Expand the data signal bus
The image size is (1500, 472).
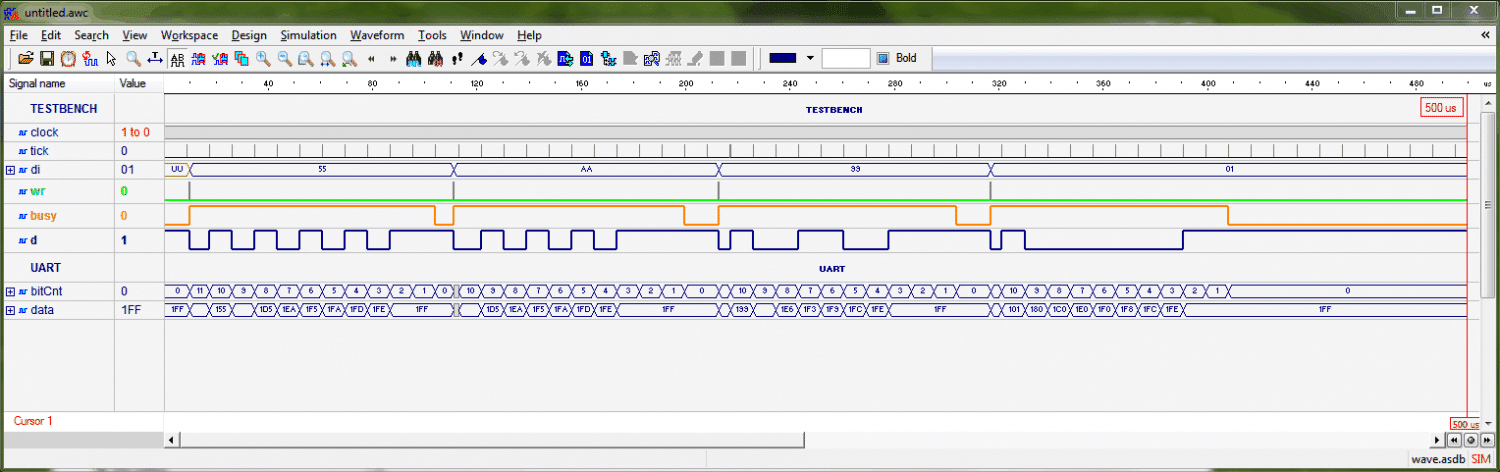[10, 311]
